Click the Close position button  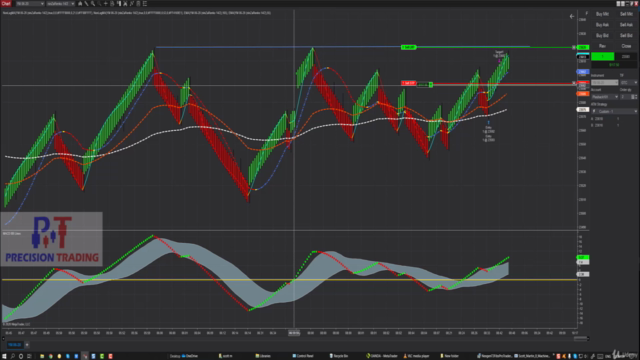(x=626, y=46)
